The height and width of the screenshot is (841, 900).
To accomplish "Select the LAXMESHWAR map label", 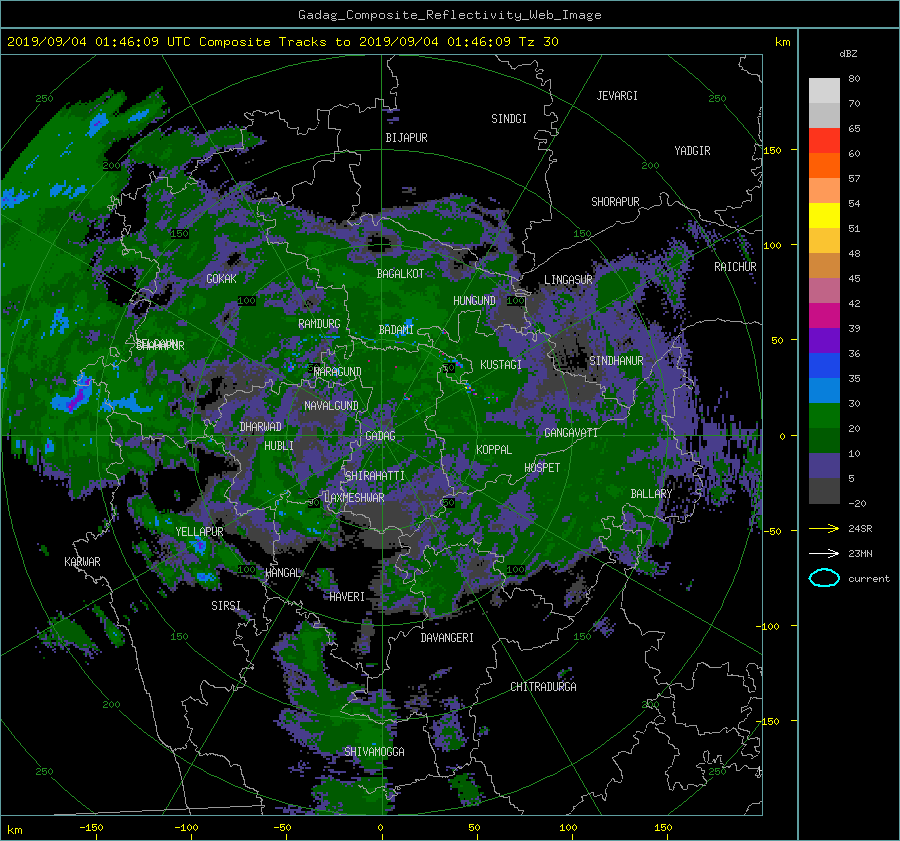I will [354, 498].
